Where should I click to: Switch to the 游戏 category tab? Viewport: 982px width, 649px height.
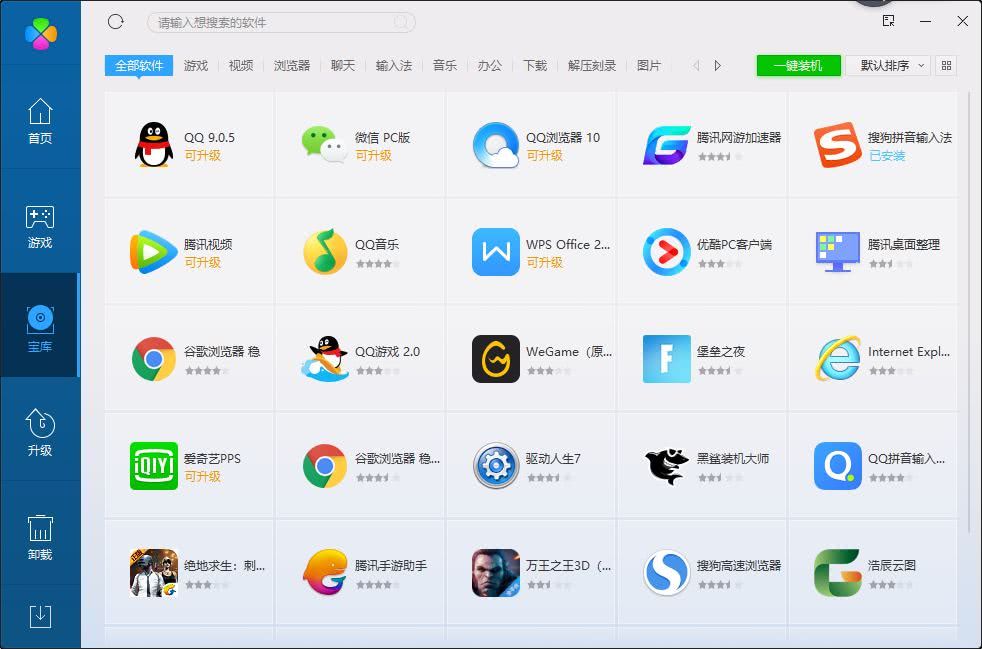pos(195,65)
